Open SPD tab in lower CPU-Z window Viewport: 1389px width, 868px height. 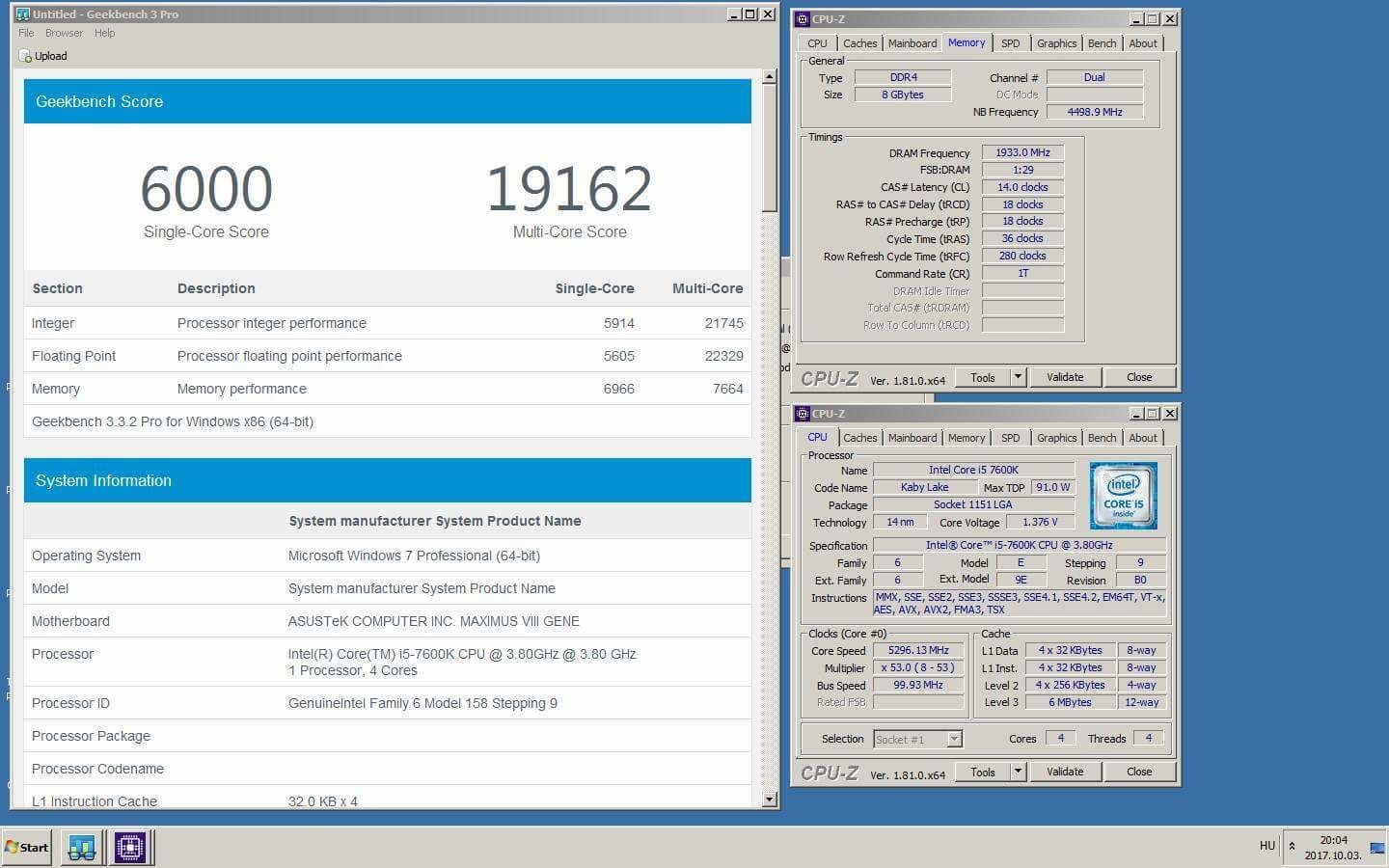coord(1010,438)
